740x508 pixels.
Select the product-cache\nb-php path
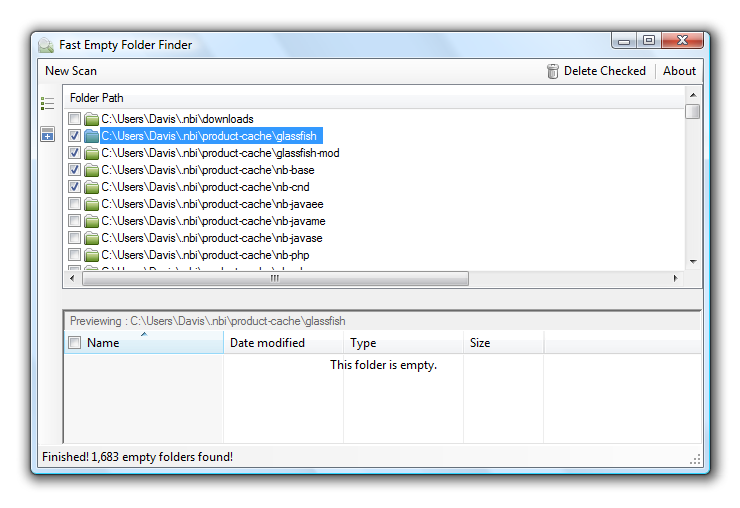pos(205,255)
